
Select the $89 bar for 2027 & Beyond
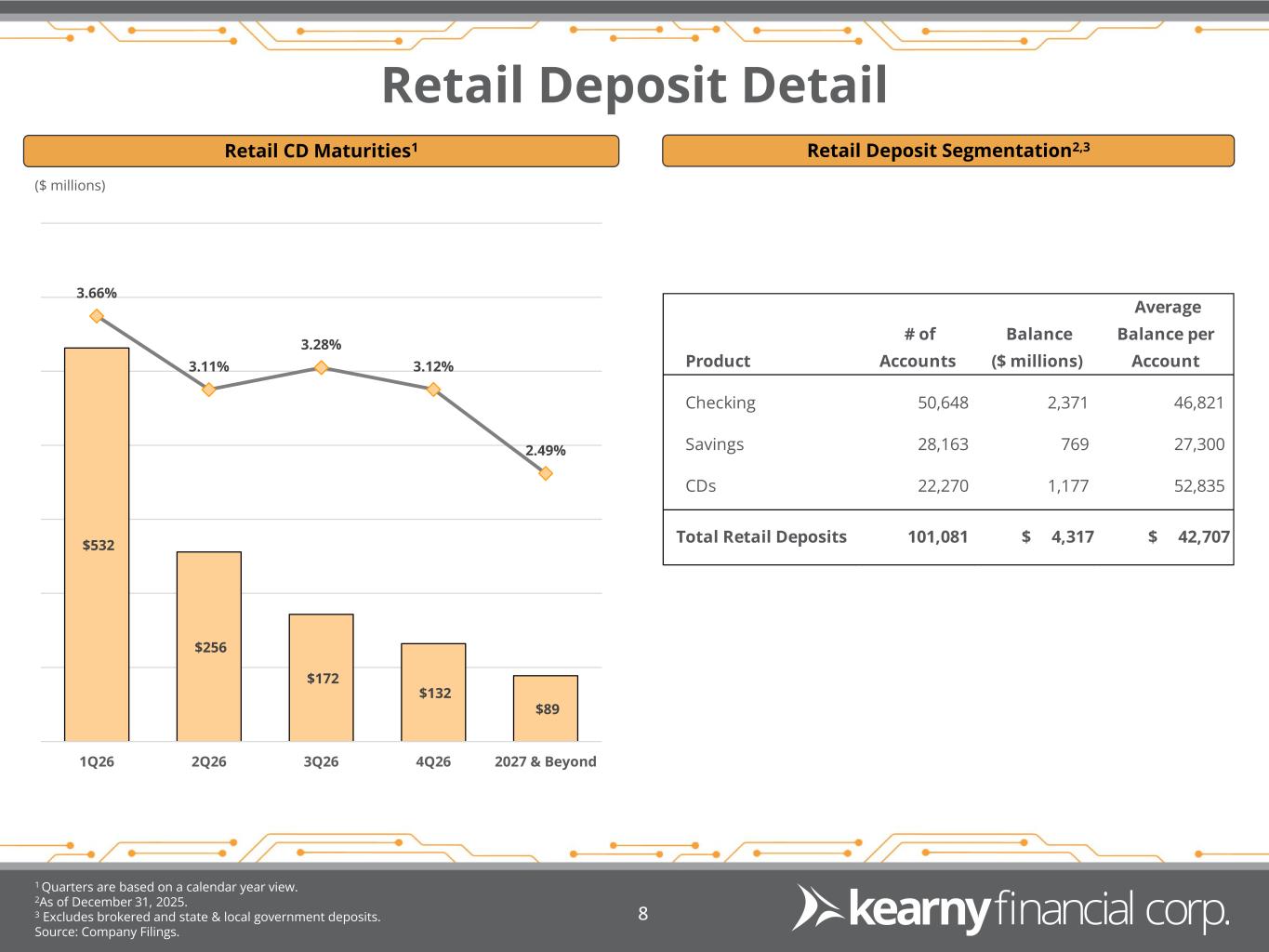(546, 708)
